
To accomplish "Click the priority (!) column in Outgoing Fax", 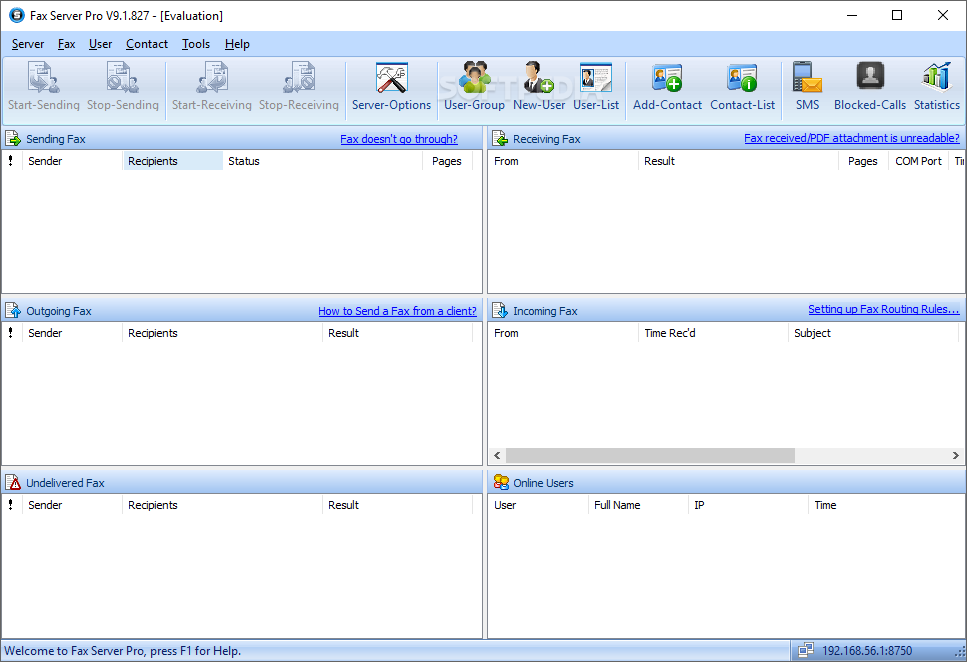I will click(11, 333).
